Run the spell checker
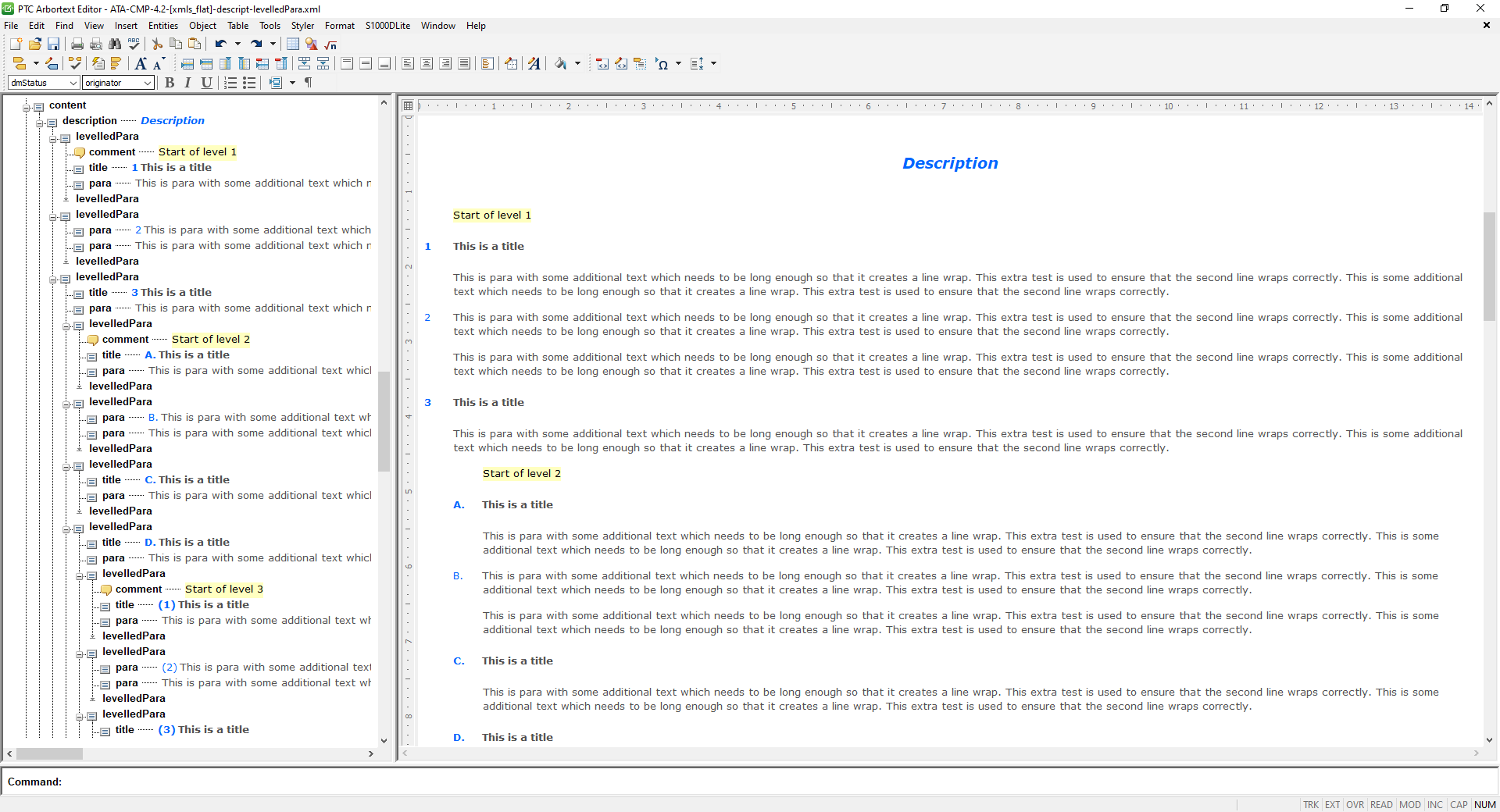1500x812 pixels. pyautogui.click(x=134, y=45)
